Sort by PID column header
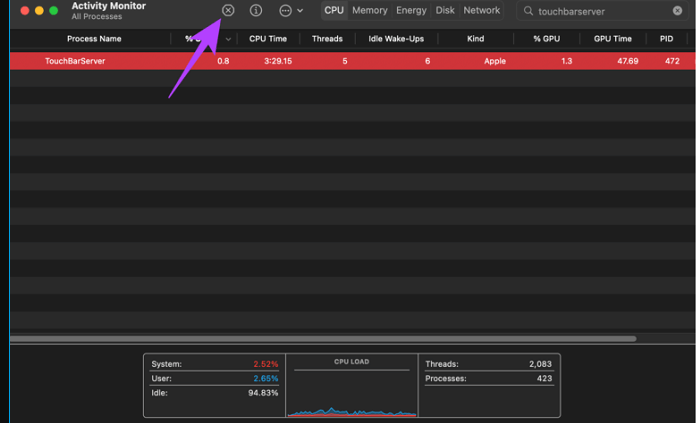The image size is (696, 423). [x=666, y=39]
